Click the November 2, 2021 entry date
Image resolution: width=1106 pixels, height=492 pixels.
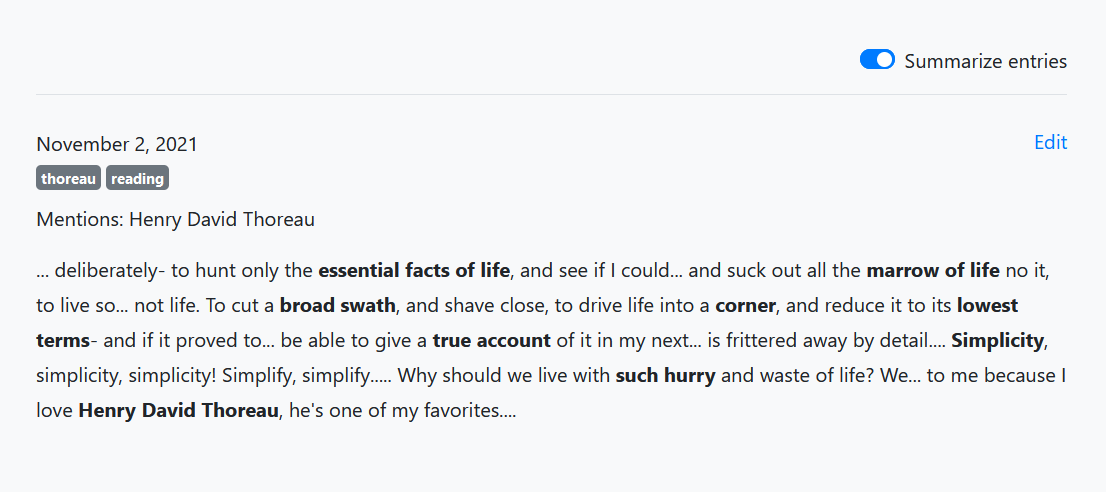pos(117,144)
